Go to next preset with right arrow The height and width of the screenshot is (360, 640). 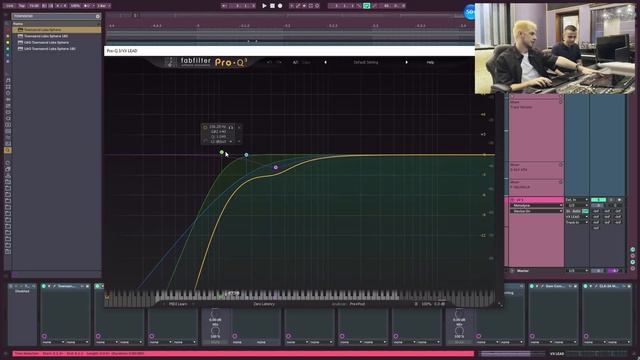(x=407, y=62)
